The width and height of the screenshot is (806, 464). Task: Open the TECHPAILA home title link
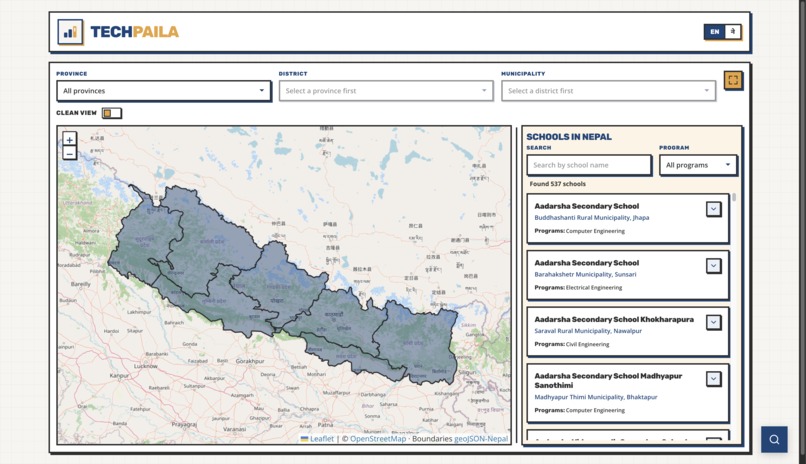point(135,32)
